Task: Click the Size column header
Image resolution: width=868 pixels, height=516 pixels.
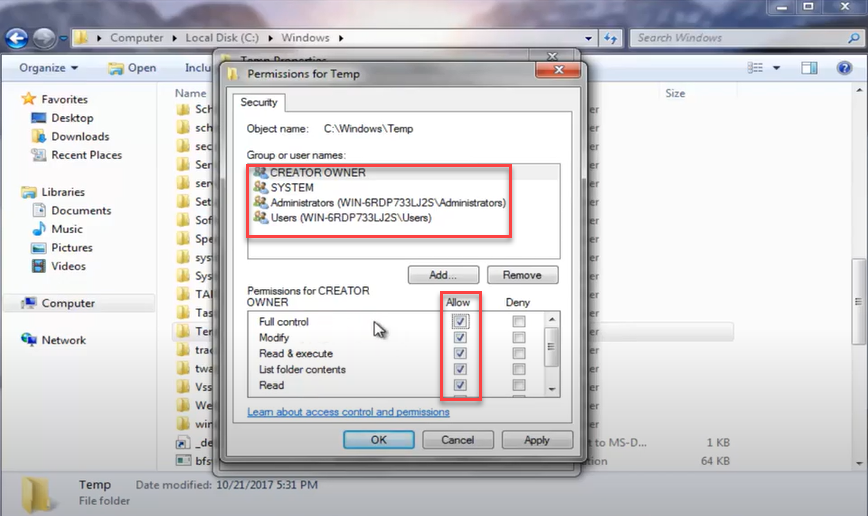Action: (675, 93)
